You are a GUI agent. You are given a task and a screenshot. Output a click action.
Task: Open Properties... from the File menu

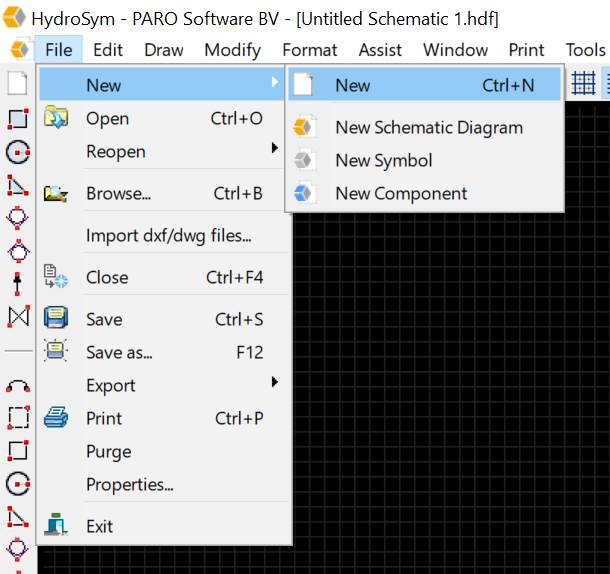165,484
